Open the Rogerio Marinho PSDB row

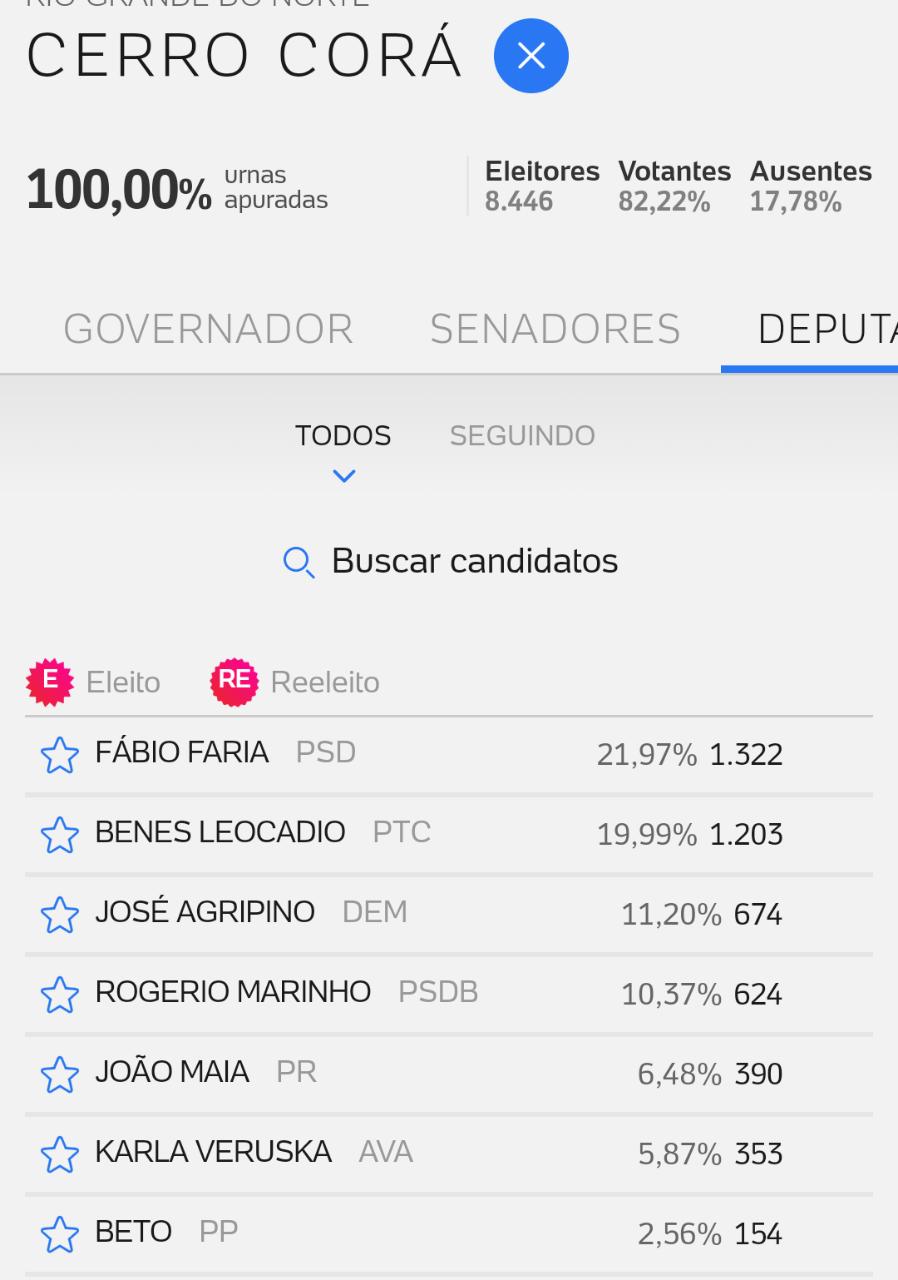click(449, 994)
